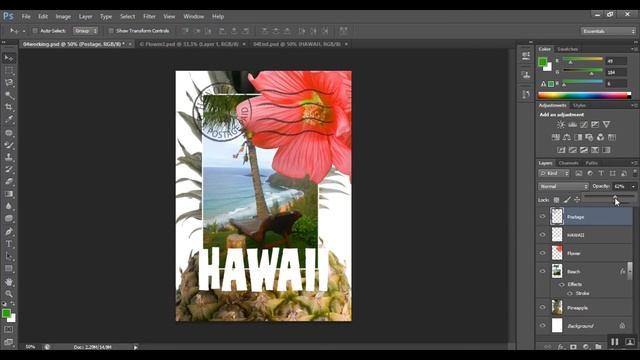Screen dimensions: 640x360
Task: Add a Brightness/Contrast adjustment
Action: [561, 124]
